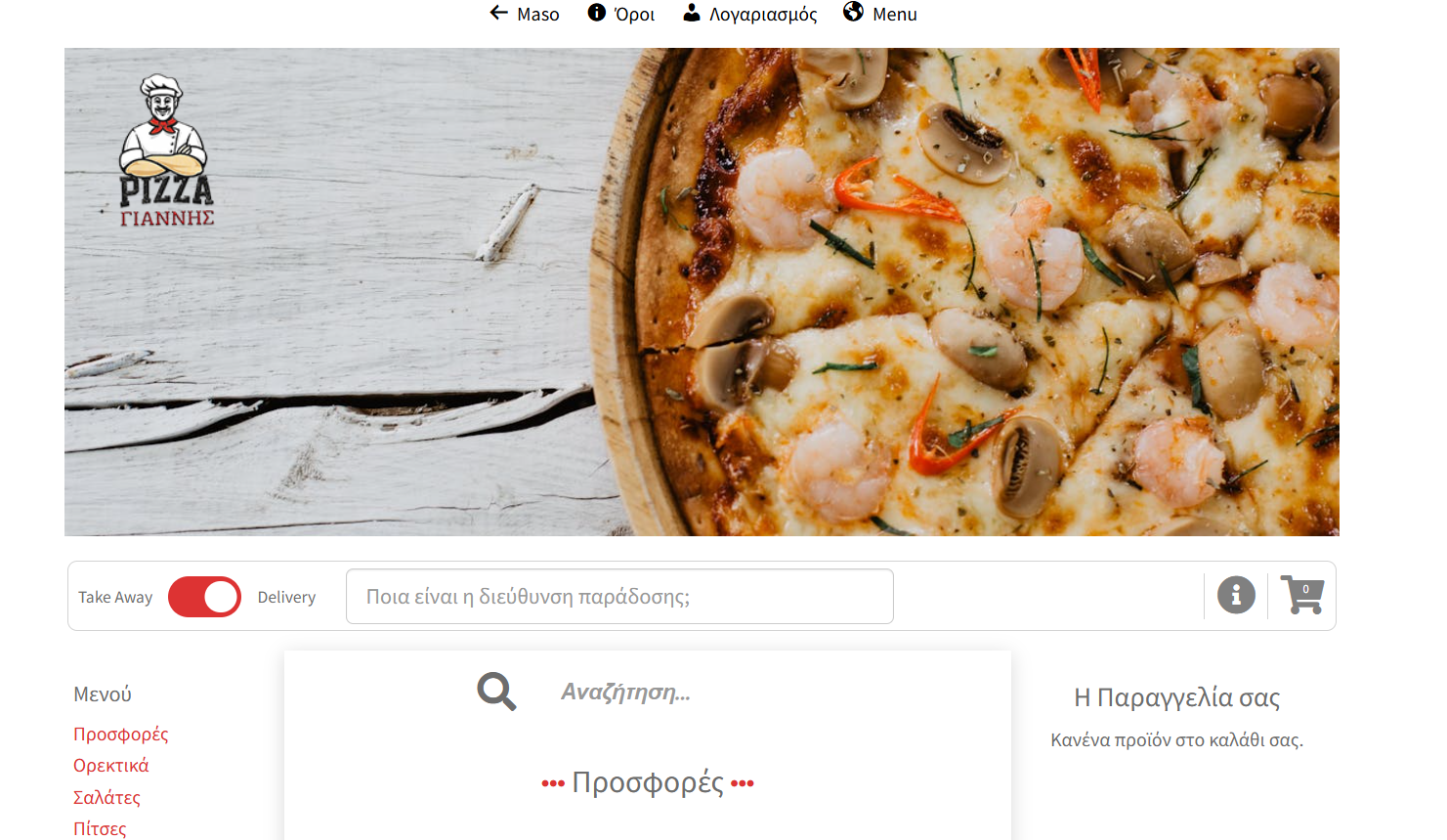Go to Σαλάτες in the sidebar menu
The height and width of the screenshot is (840, 1447).
[106, 797]
